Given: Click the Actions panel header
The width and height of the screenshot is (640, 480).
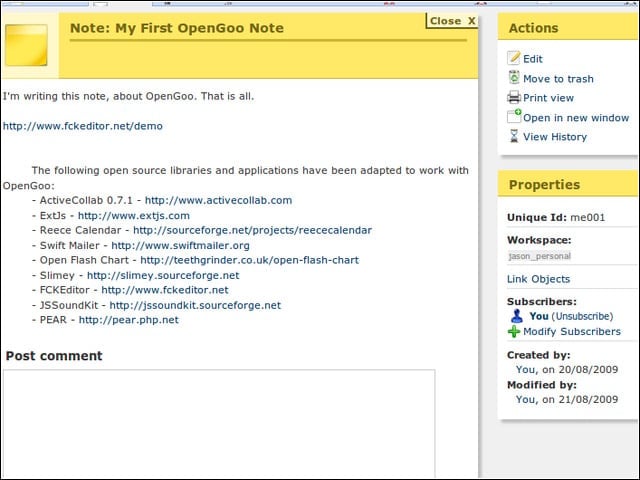Looking at the screenshot, I should point(568,27).
